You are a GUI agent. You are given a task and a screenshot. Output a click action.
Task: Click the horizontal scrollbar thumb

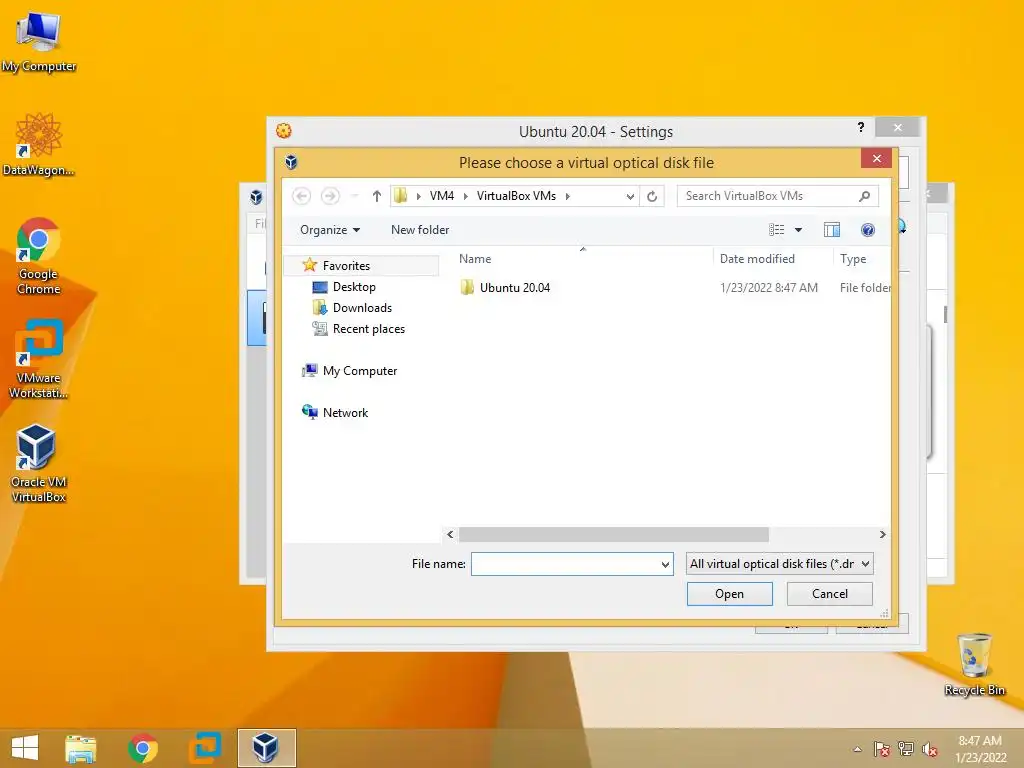click(x=613, y=534)
